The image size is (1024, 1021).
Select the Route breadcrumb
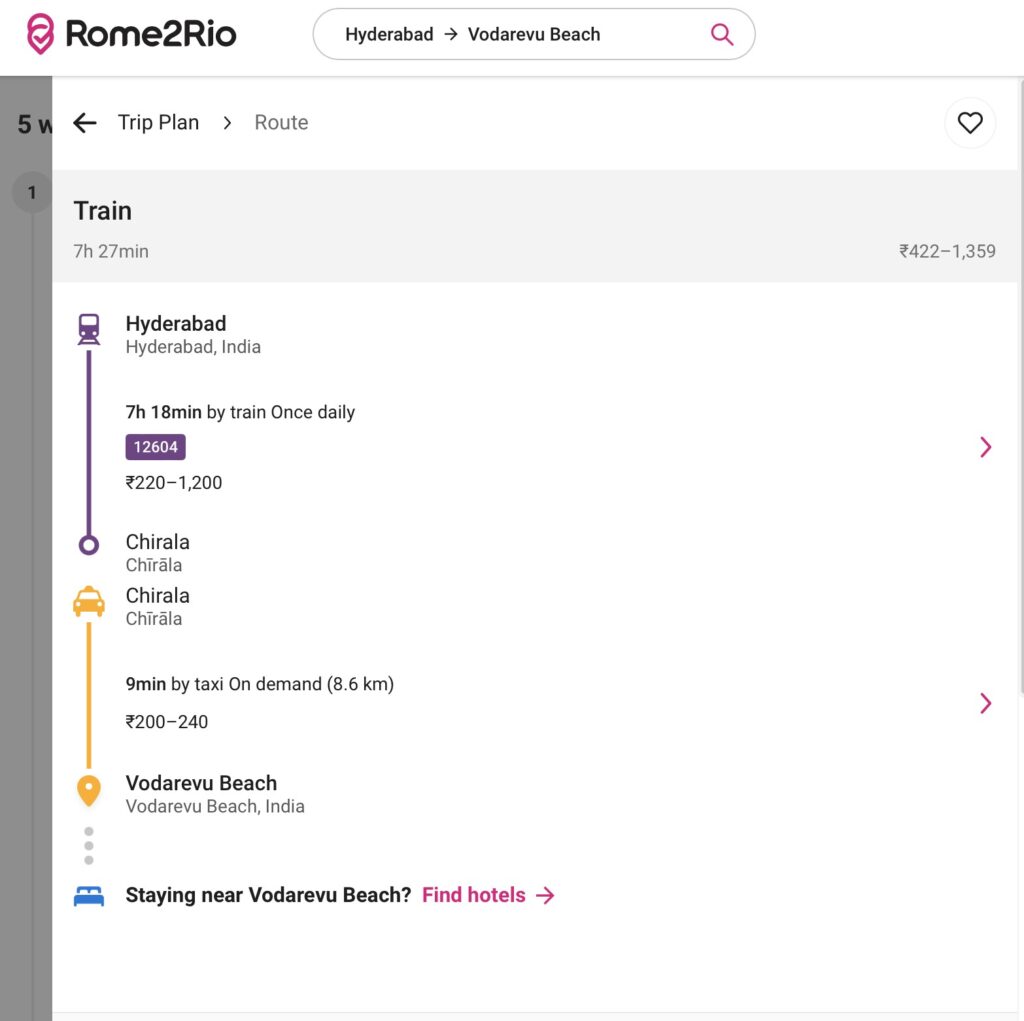[281, 123]
